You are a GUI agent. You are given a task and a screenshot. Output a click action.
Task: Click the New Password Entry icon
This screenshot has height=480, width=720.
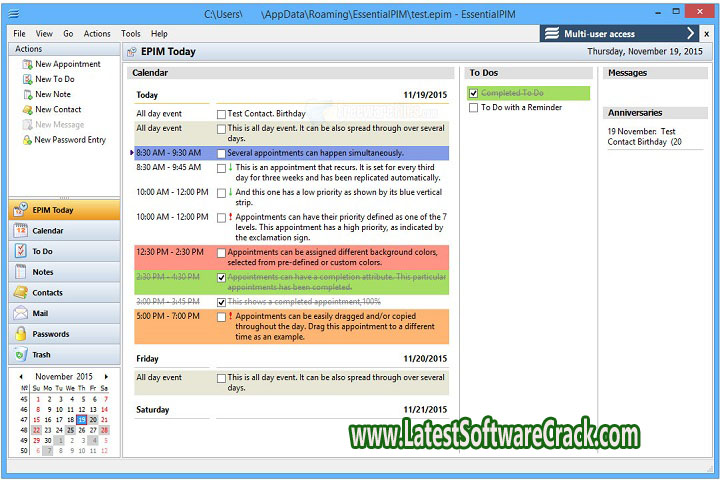[x=26, y=140]
